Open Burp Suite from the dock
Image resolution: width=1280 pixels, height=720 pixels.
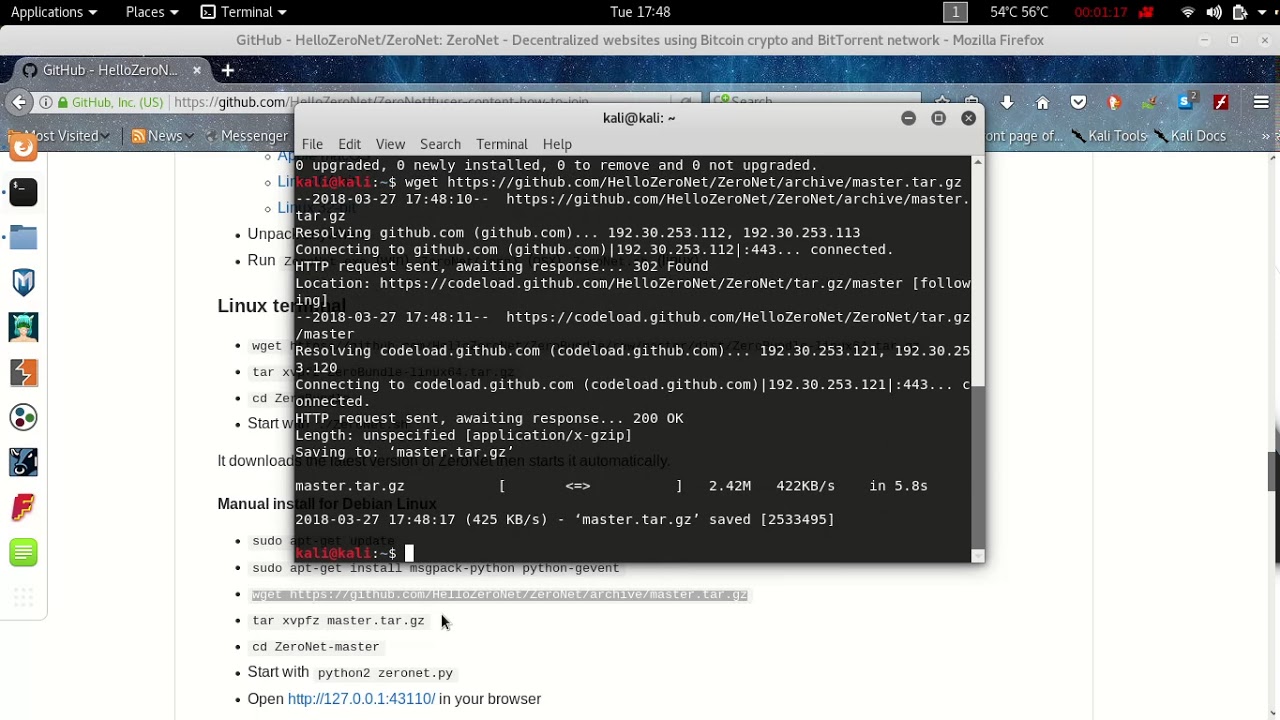click(24, 372)
